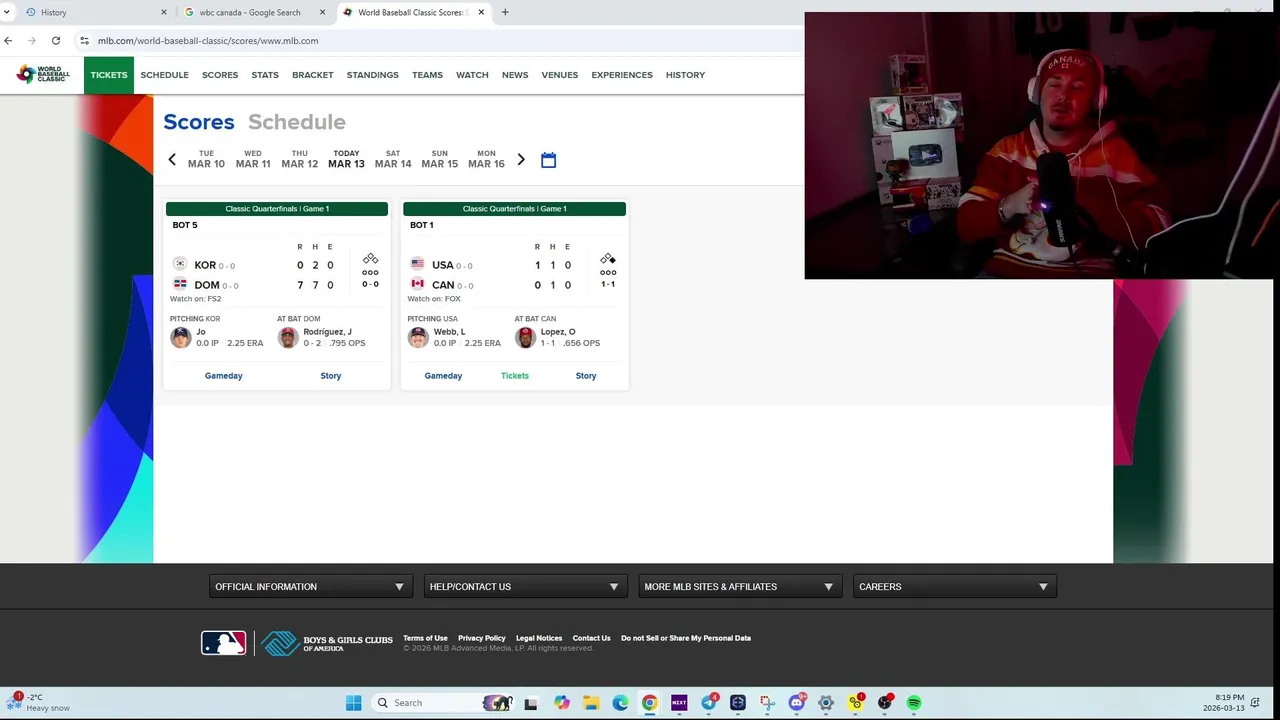Screen dimensions: 1280x720
Task: Open Settings gear from taskbar
Action: point(826,703)
